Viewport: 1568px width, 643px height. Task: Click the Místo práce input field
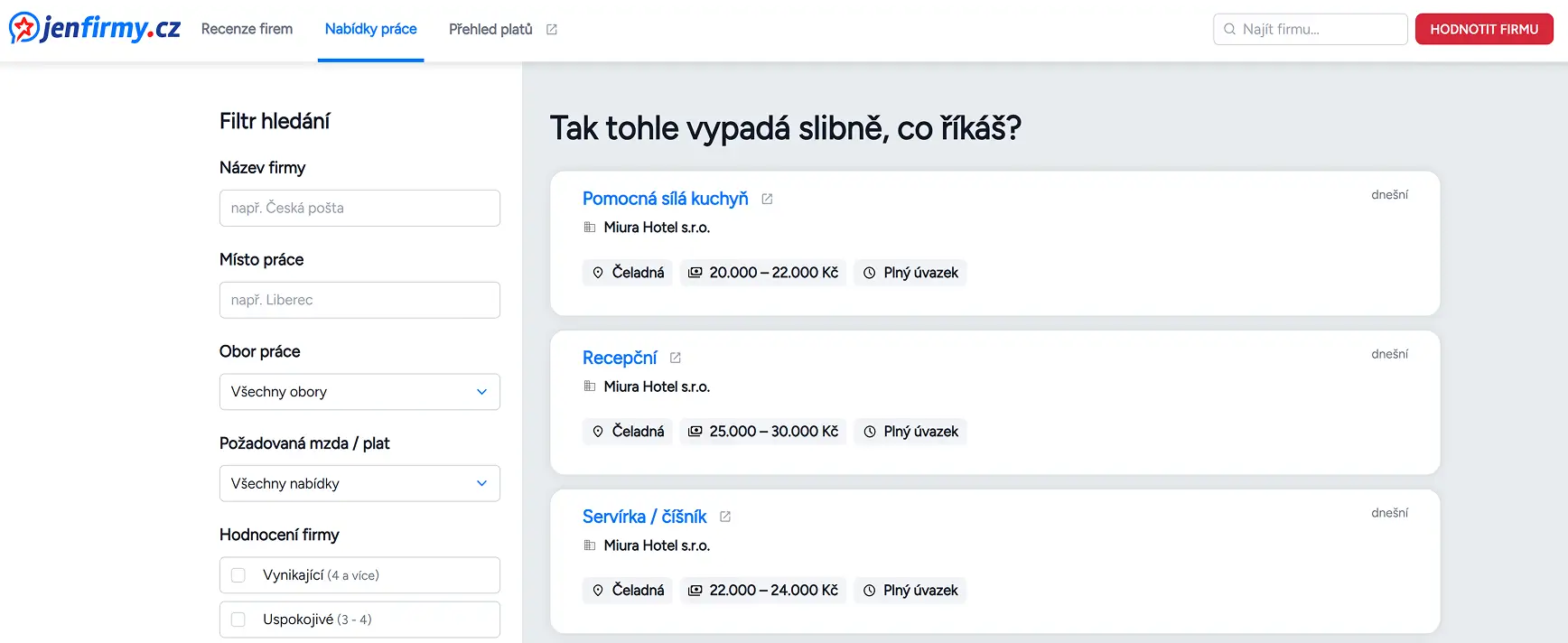tap(359, 300)
